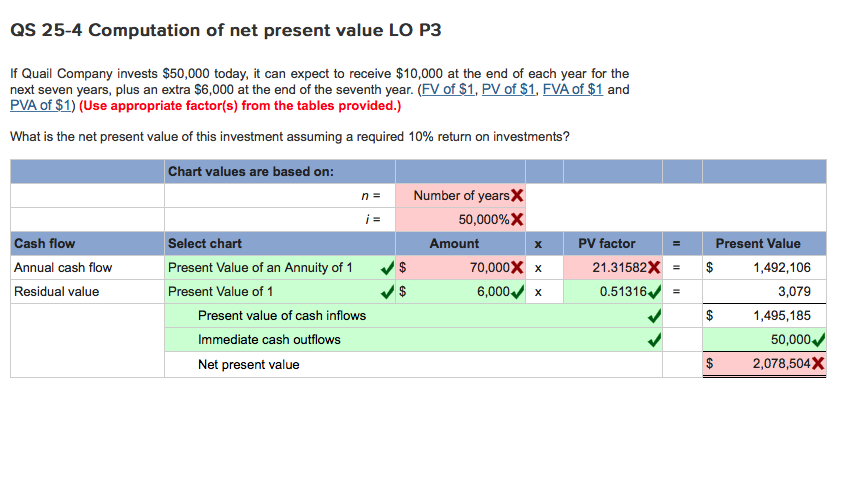Select the 'Cash flow' column header
Screen dimensions: 860x480
click(x=44, y=244)
